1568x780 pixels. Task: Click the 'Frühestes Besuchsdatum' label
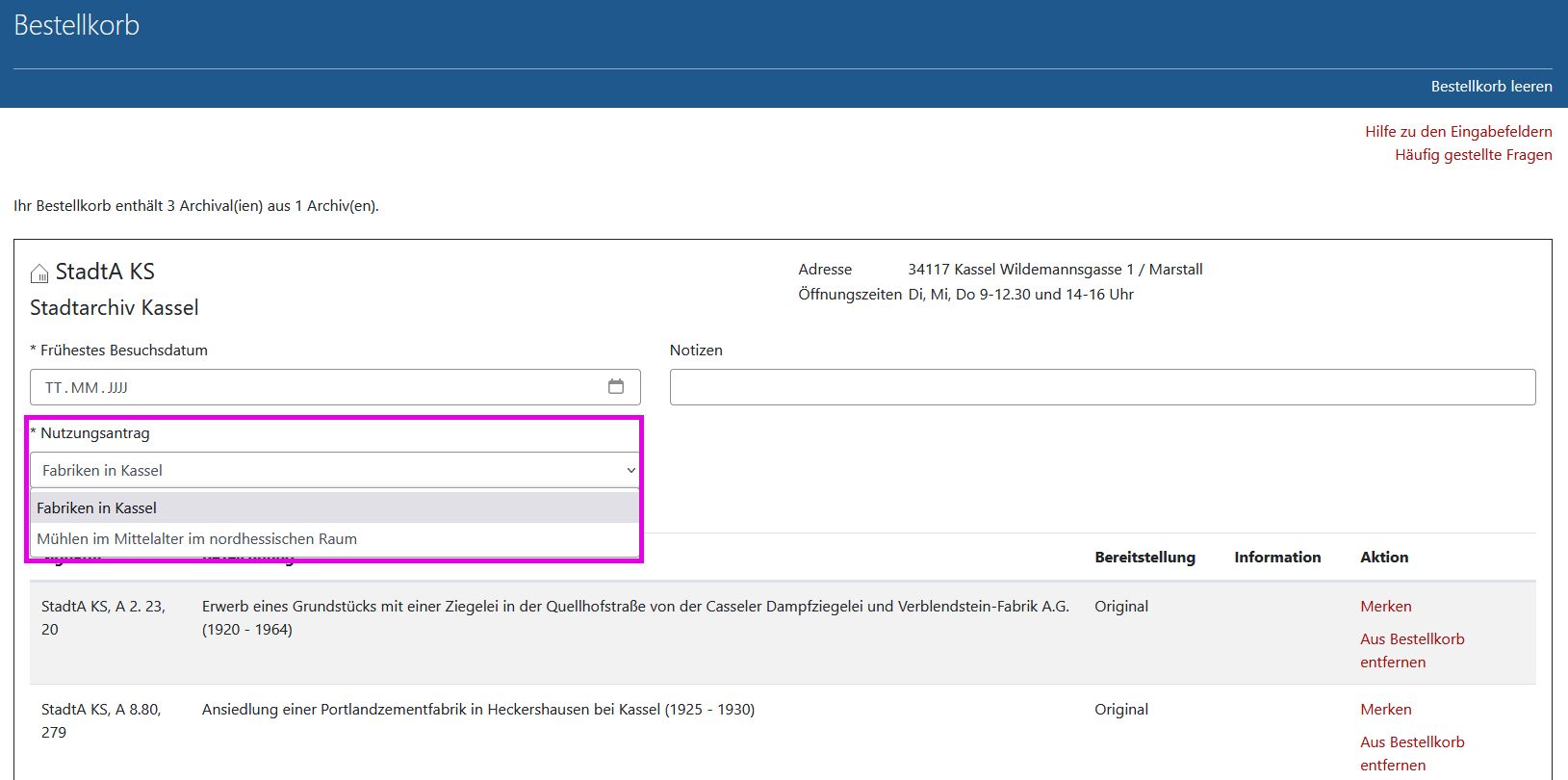click(124, 351)
